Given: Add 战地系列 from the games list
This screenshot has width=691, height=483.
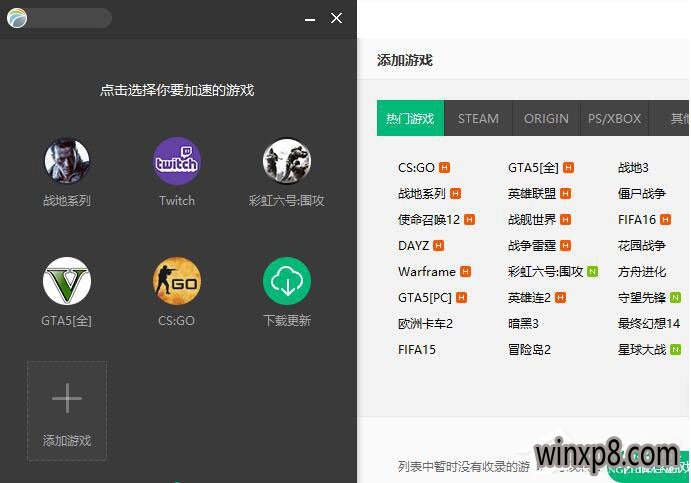Looking at the screenshot, I should click(x=422, y=193).
